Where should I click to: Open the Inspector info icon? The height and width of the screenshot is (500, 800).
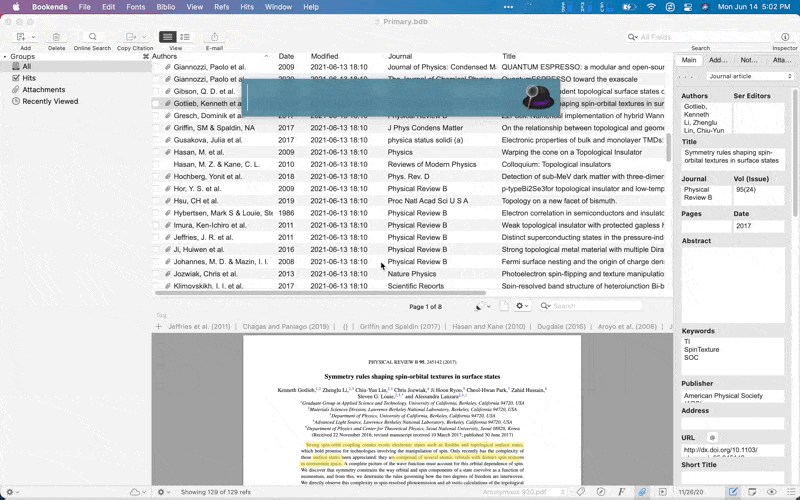click(x=785, y=37)
